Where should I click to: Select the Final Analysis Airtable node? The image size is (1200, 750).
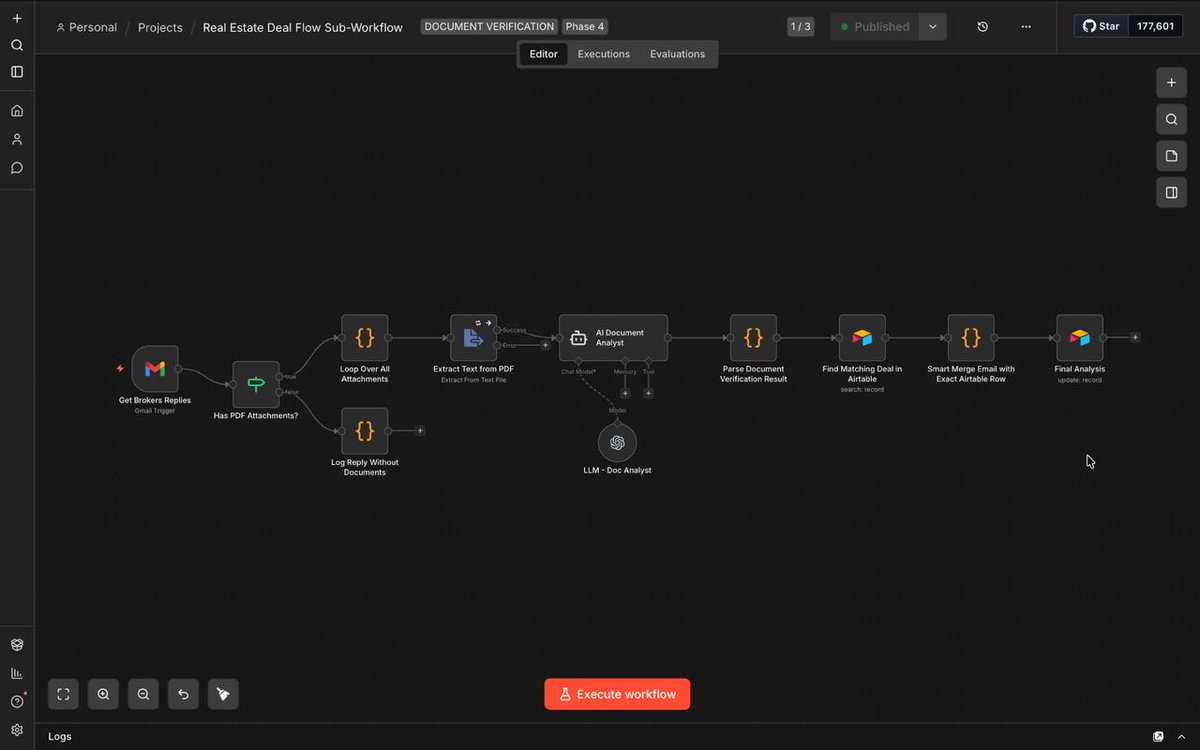pos(1080,338)
